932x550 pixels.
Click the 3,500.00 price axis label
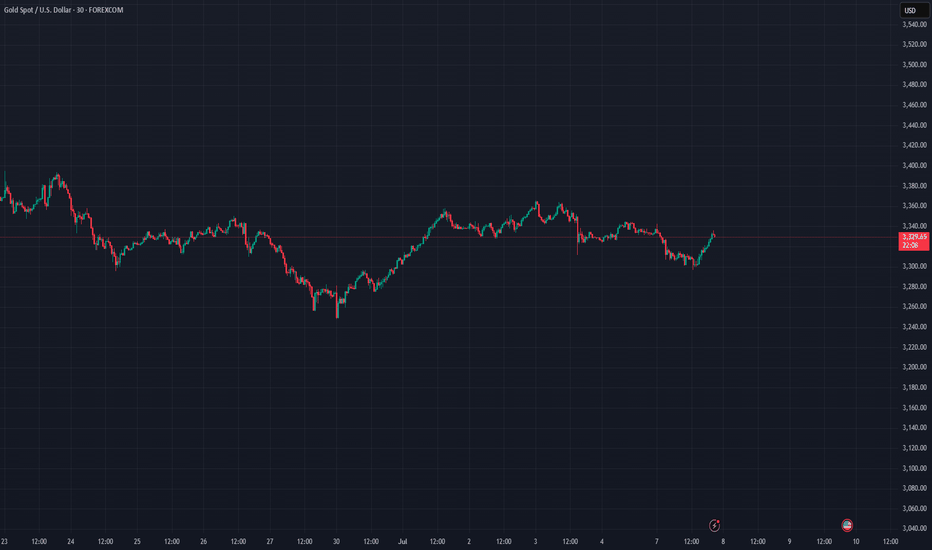tap(914, 64)
